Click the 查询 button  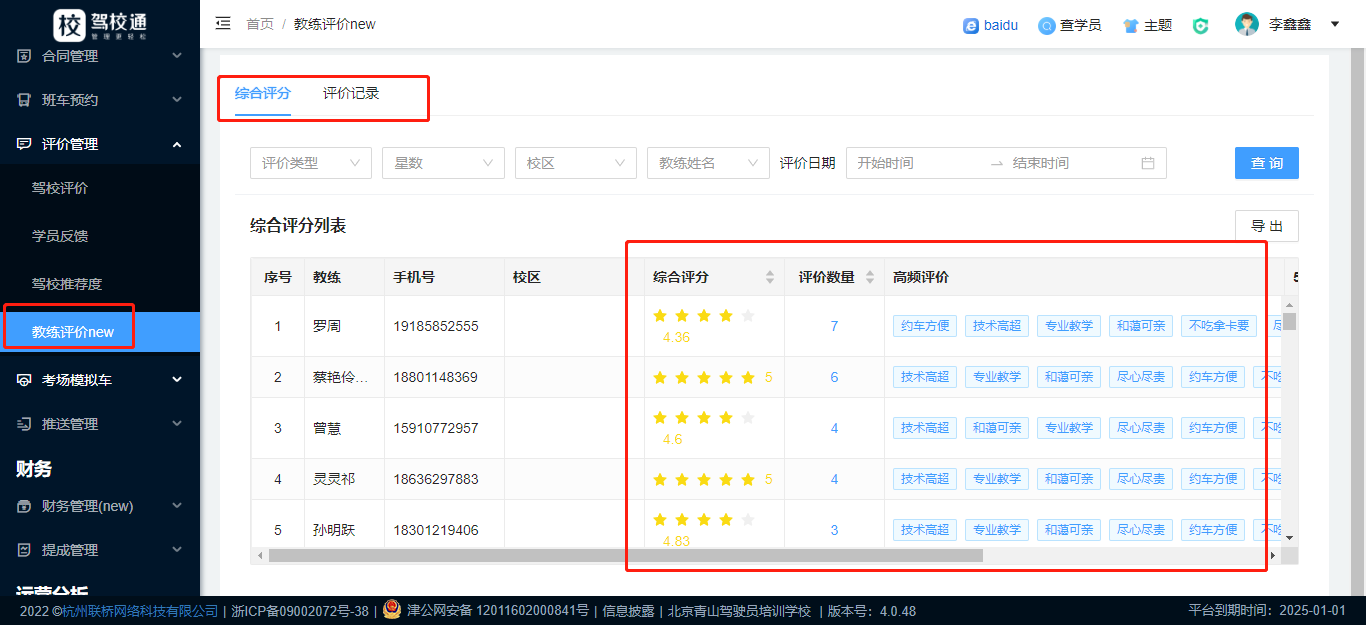1267,163
